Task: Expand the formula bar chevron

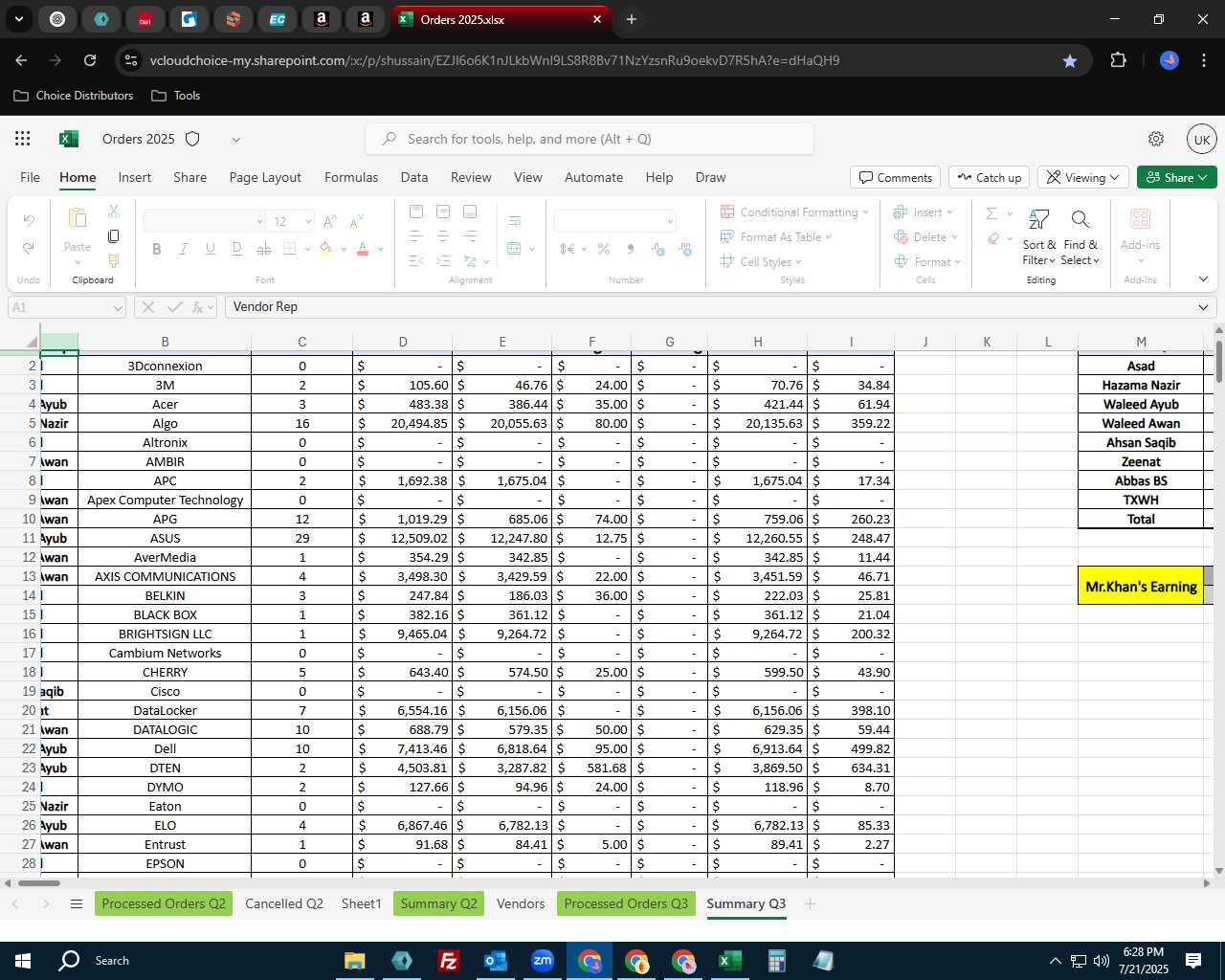Action: tap(1203, 307)
